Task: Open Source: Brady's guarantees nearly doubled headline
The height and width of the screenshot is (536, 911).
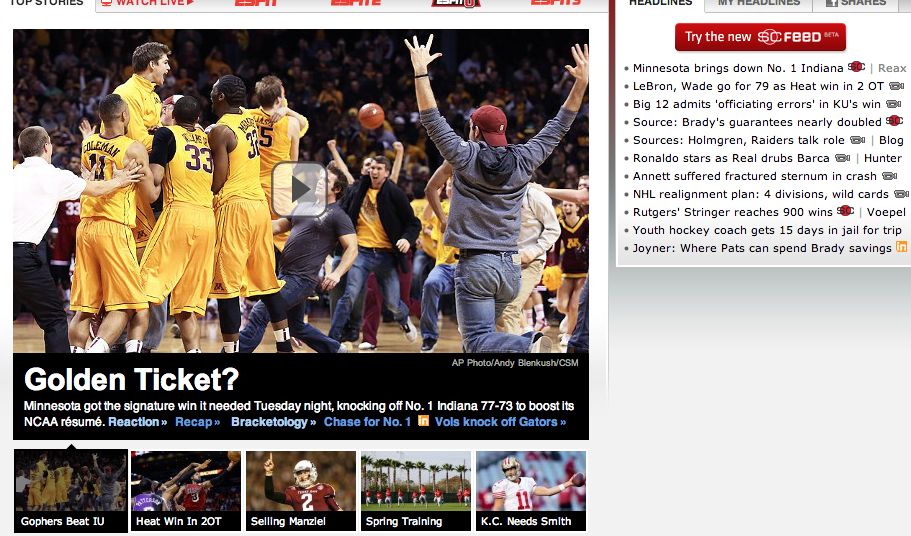Action: [x=757, y=122]
